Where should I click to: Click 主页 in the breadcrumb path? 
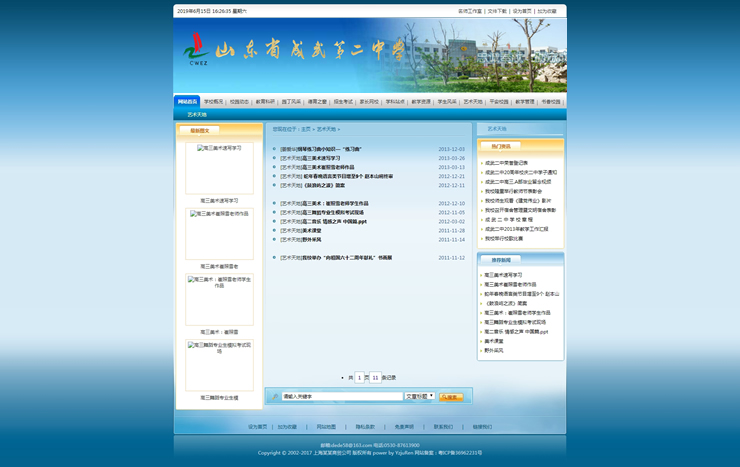tap(306, 129)
